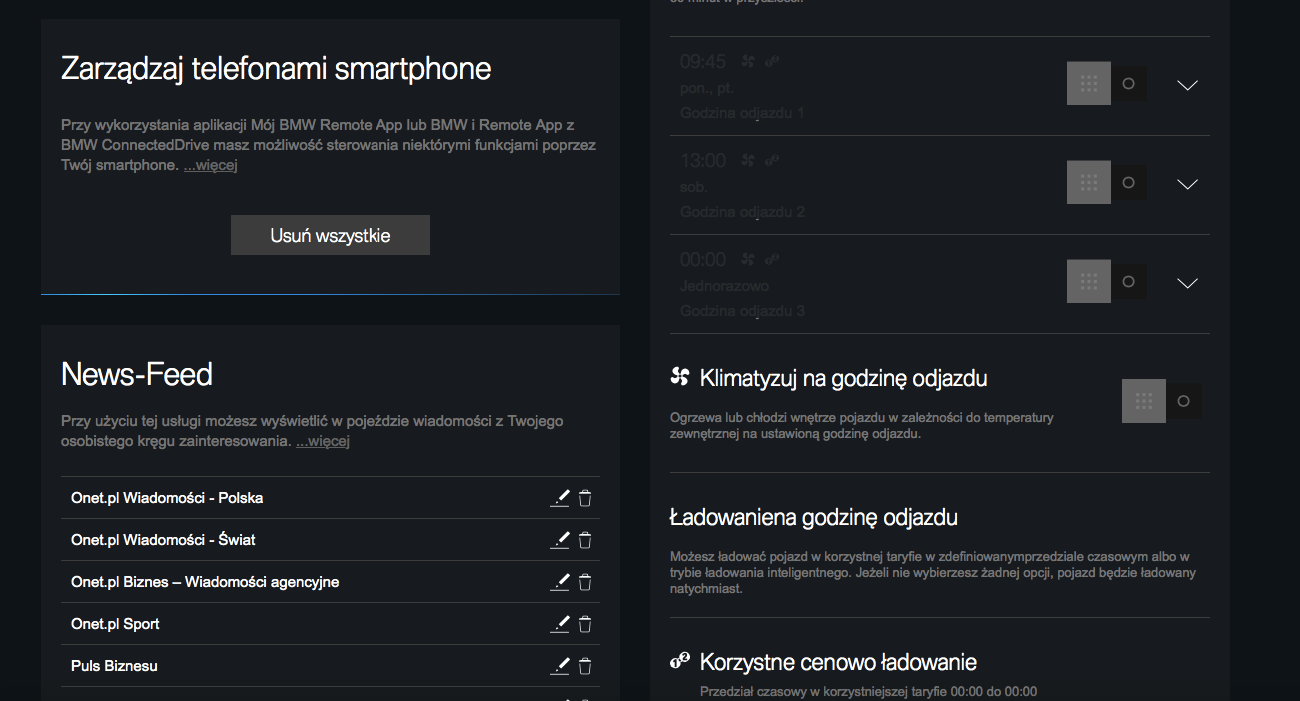The image size is (1300, 701).
Task: Select the Onet.pl Sport feed row
Action: click(x=330, y=624)
